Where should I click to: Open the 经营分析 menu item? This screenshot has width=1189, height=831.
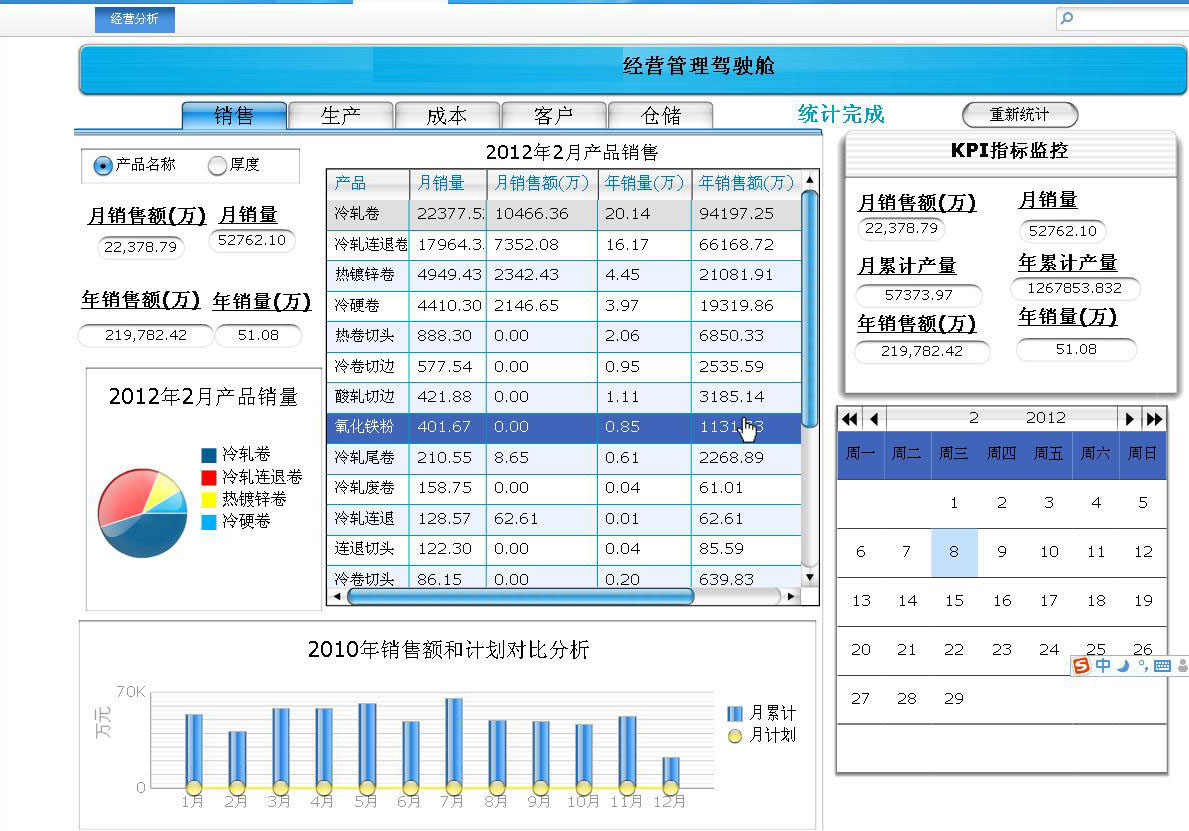[x=134, y=18]
